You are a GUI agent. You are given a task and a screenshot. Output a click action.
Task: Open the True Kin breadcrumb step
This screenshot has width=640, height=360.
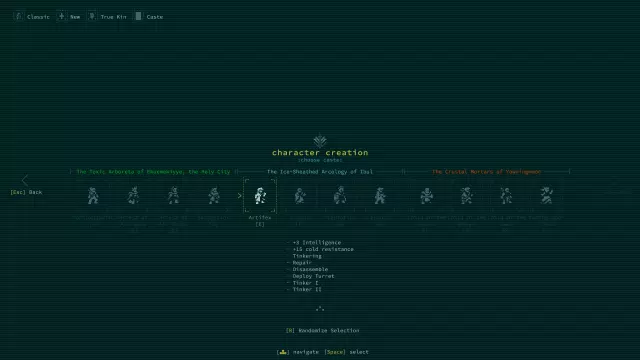pyautogui.click(x=113, y=17)
